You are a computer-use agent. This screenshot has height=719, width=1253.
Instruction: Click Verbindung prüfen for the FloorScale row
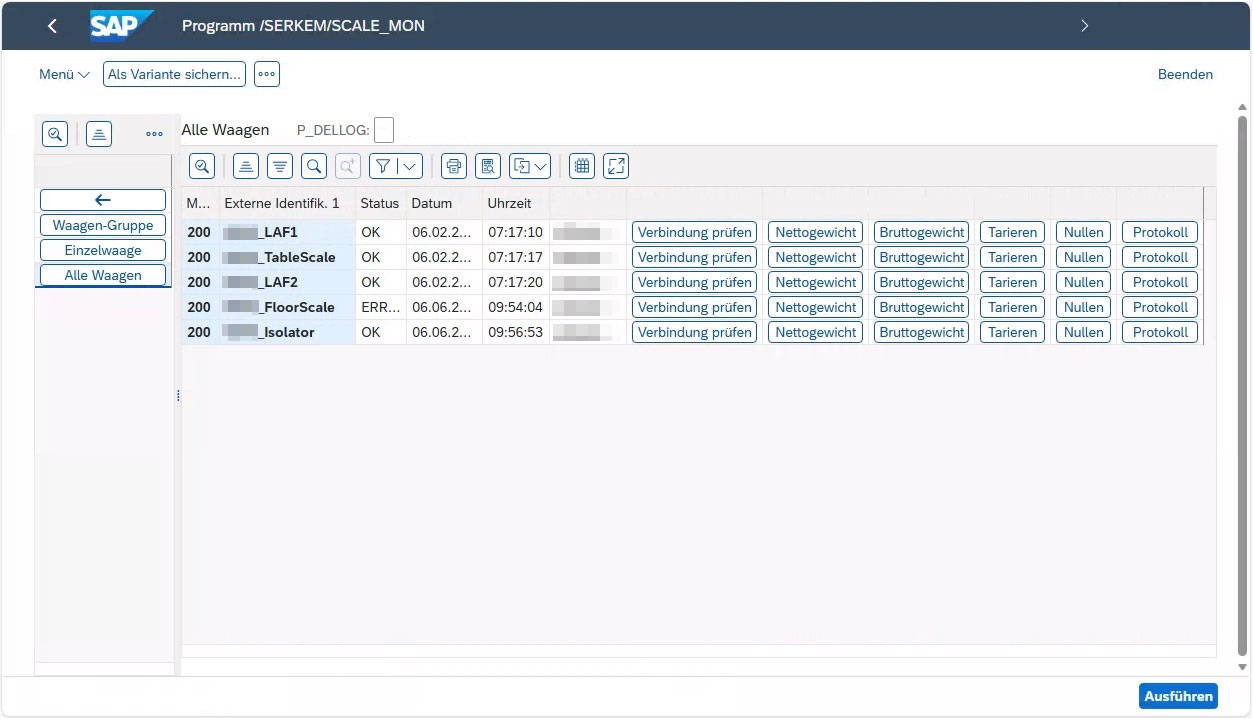point(694,307)
